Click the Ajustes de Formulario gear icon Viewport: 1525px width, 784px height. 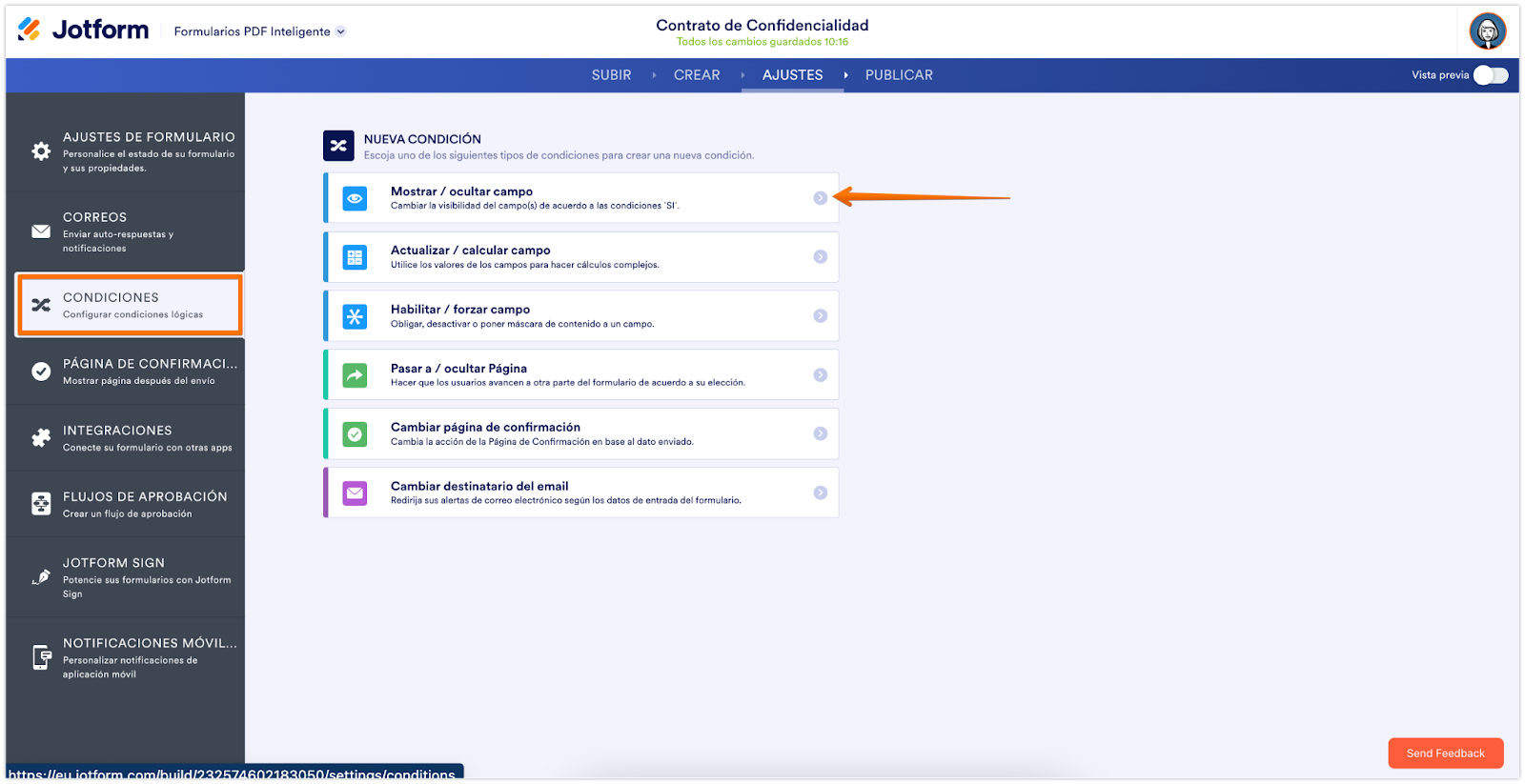[x=41, y=151]
